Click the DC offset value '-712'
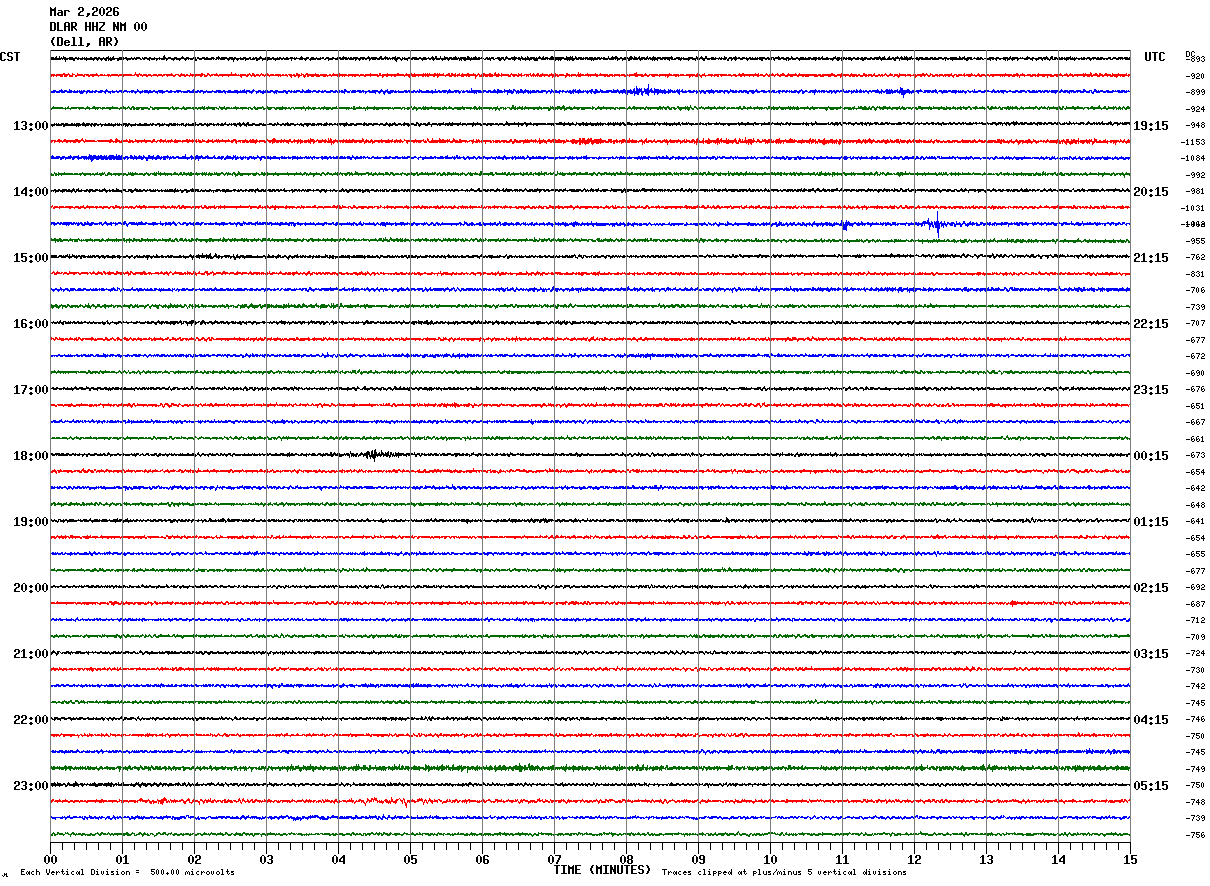 1195,621
